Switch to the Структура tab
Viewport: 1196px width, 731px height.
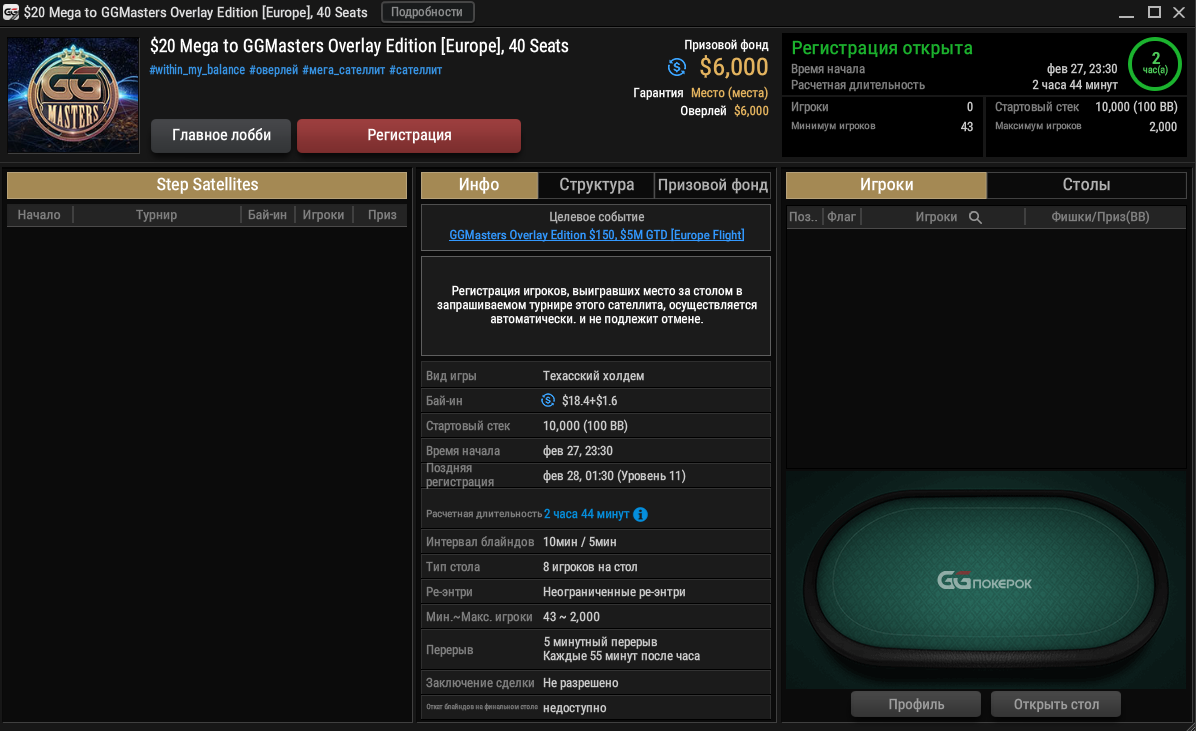[596, 185]
